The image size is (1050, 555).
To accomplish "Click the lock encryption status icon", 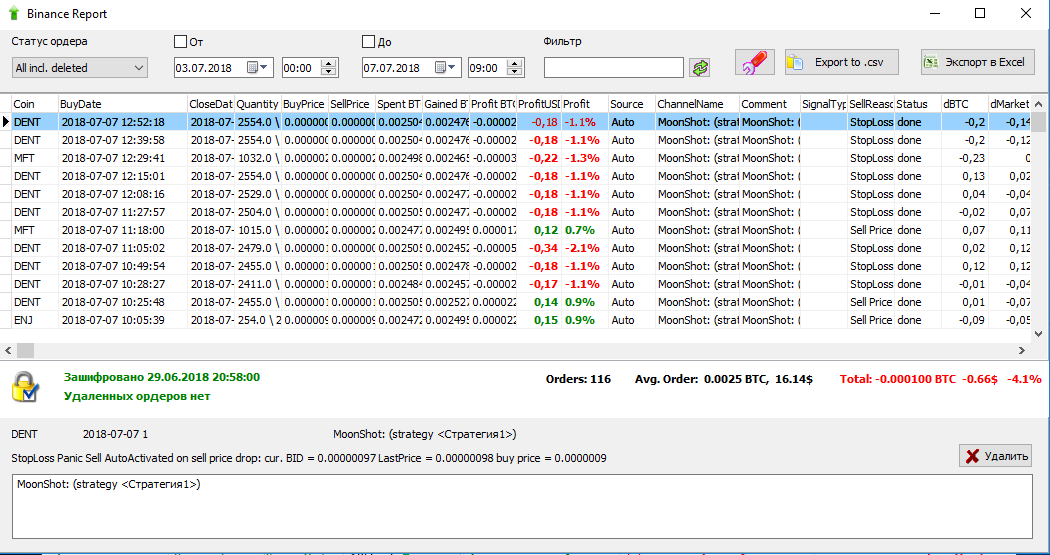I will click(x=27, y=388).
